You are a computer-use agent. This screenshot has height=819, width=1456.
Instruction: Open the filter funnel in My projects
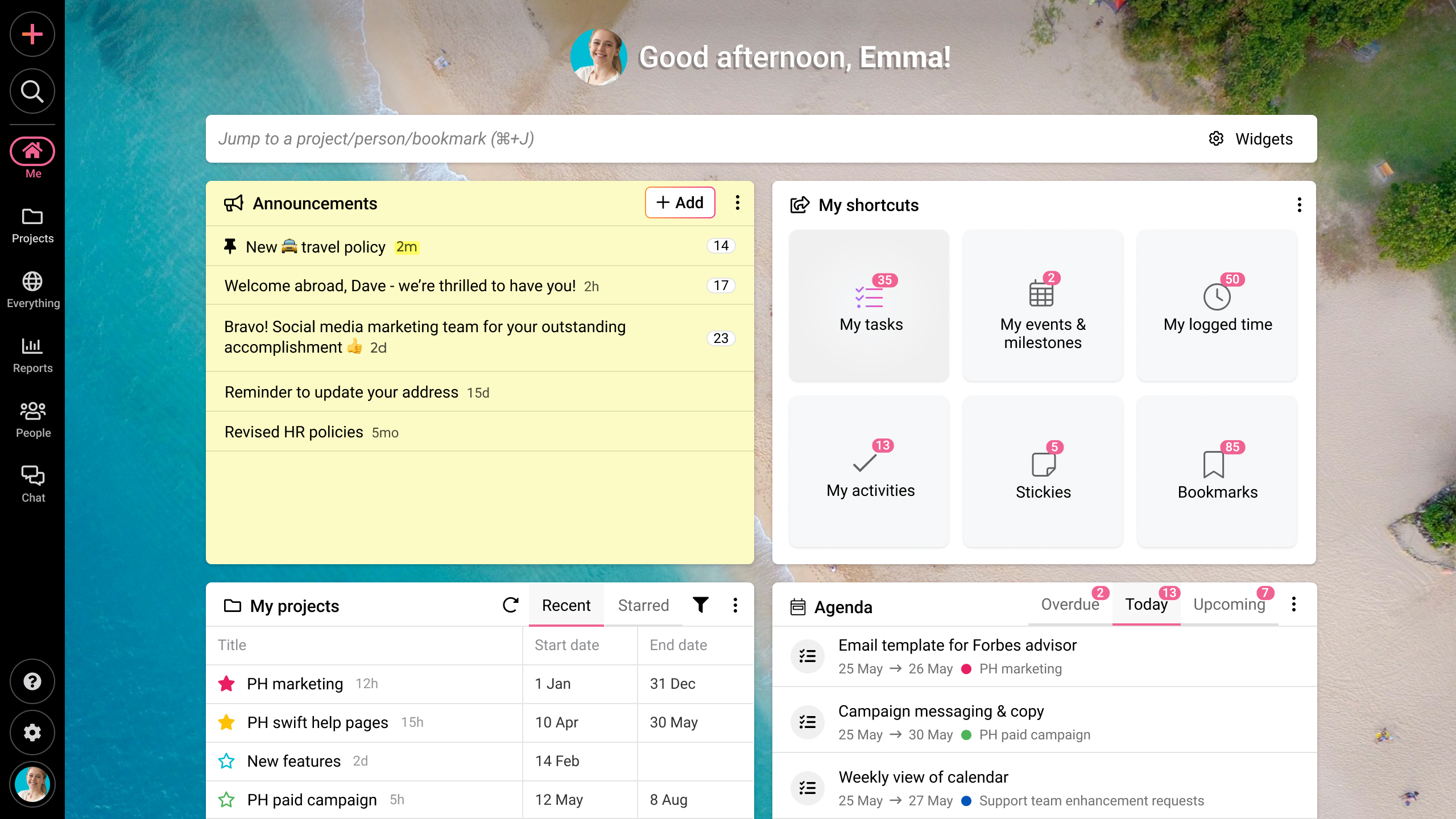pyautogui.click(x=701, y=605)
